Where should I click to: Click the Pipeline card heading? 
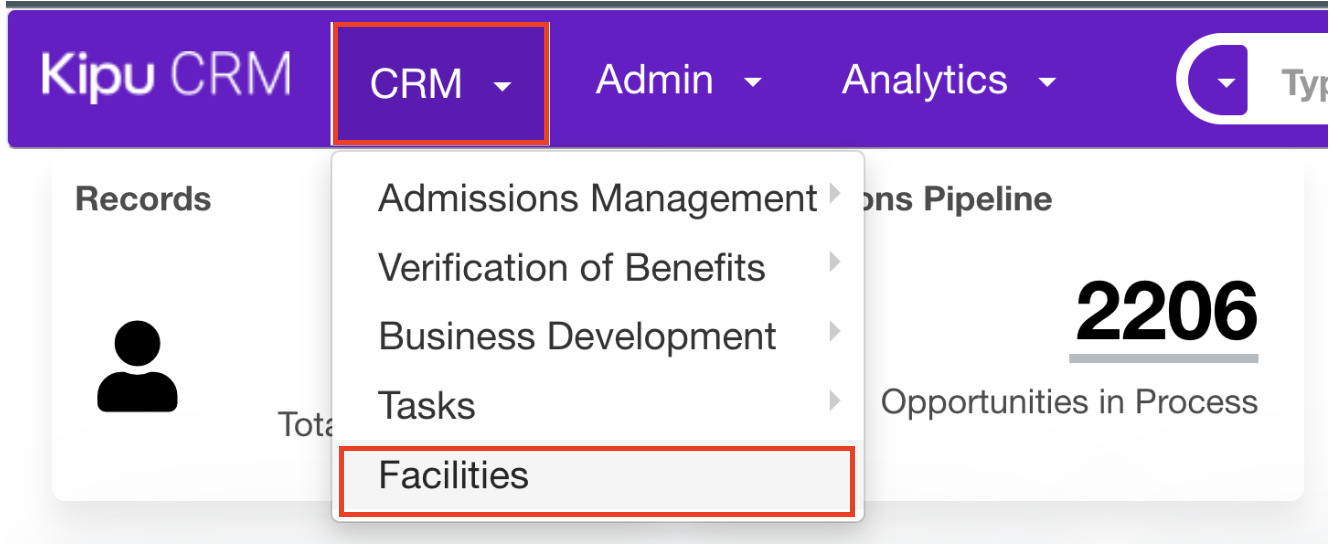pyautogui.click(x=960, y=199)
